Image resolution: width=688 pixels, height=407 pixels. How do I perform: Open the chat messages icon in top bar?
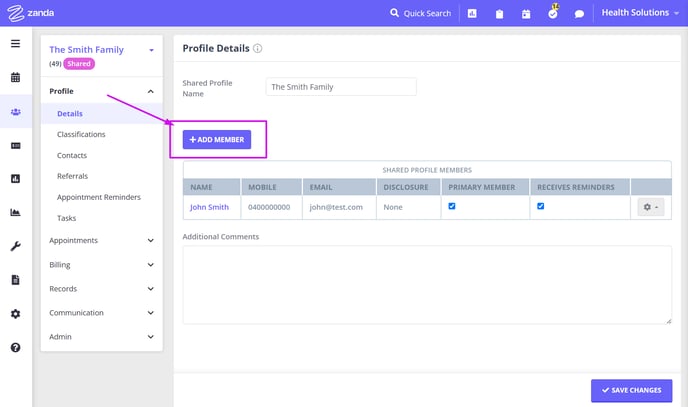[579, 14]
